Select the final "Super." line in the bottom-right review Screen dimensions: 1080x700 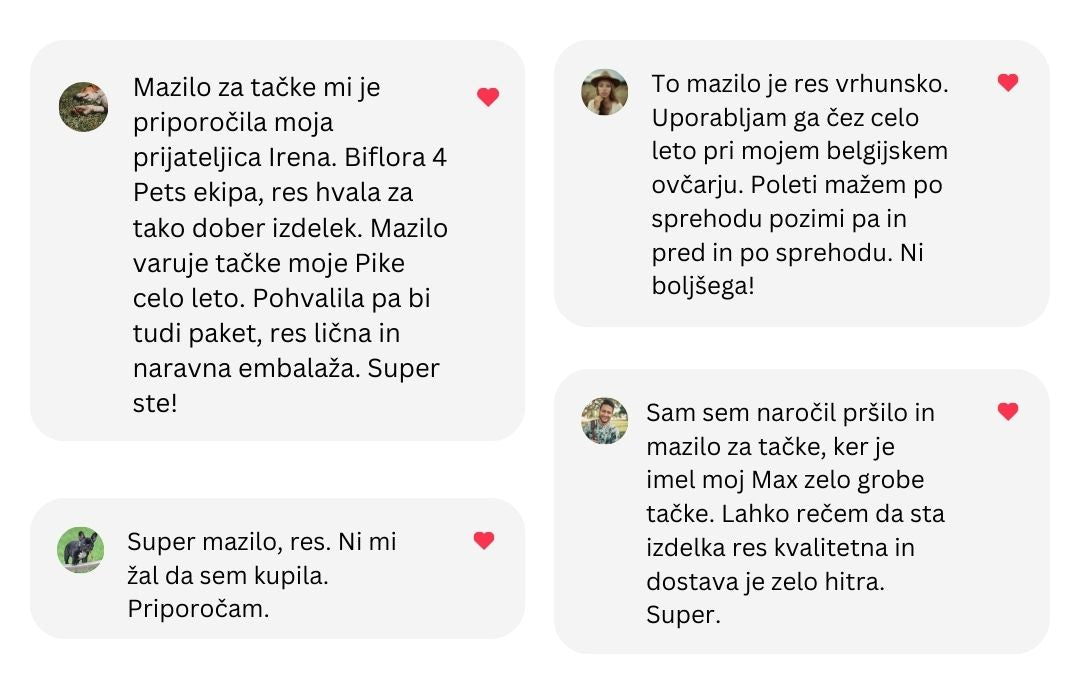pos(683,615)
